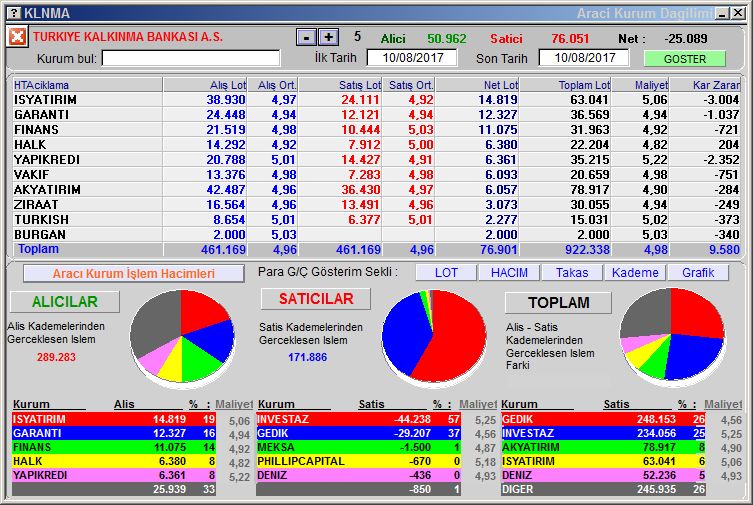Click blue INVESTAZ row in total list
The width and height of the screenshot is (753, 505).
point(603,433)
